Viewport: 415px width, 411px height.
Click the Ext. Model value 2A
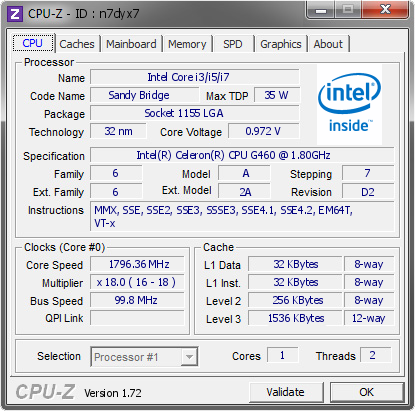tap(244, 192)
